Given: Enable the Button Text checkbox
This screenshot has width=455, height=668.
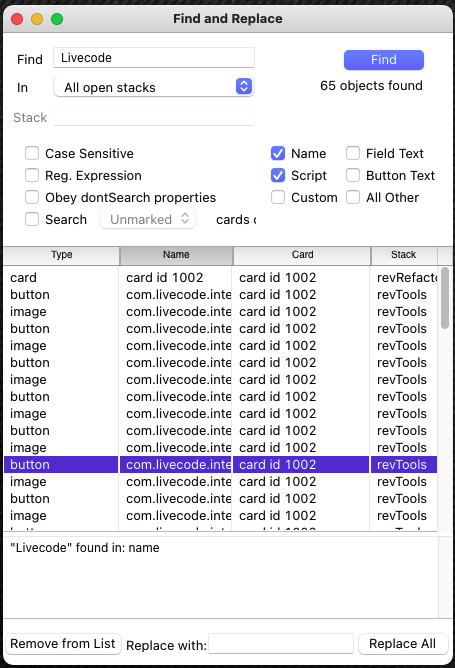Looking at the screenshot, I should [353, 175].
